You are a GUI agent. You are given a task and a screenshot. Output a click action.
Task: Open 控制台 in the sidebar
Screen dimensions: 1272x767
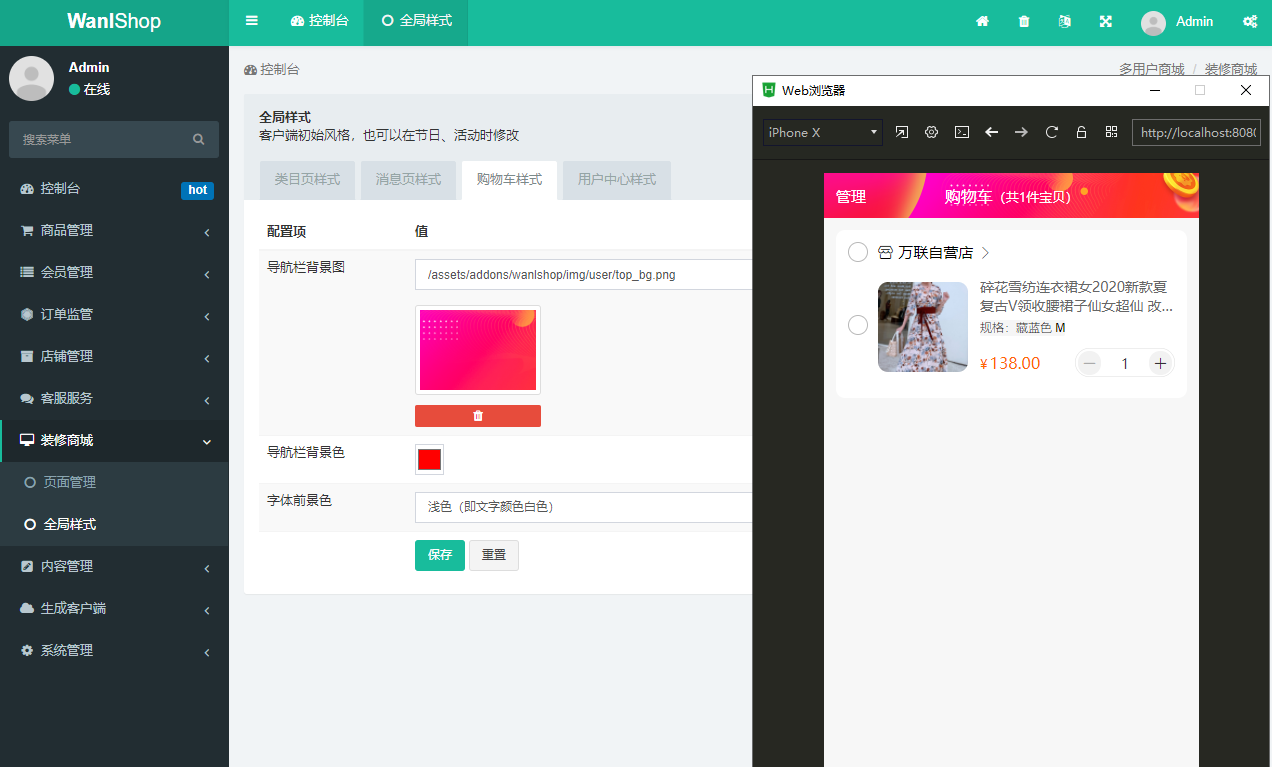(114, 188)
